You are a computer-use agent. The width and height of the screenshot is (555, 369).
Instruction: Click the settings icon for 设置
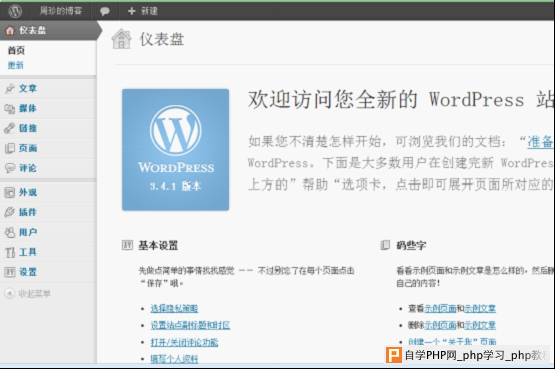10,272
